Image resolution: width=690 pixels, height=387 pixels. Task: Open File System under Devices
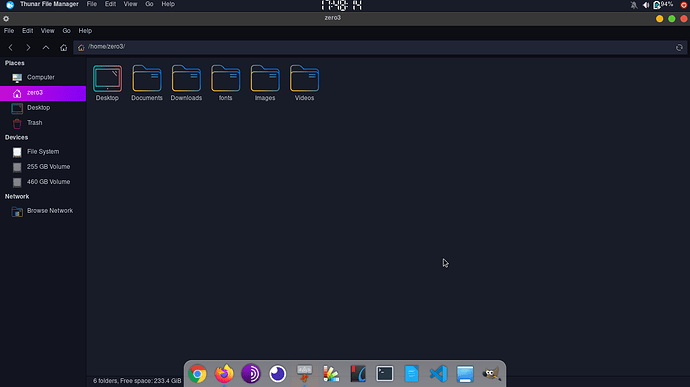[x=43, y=152]
